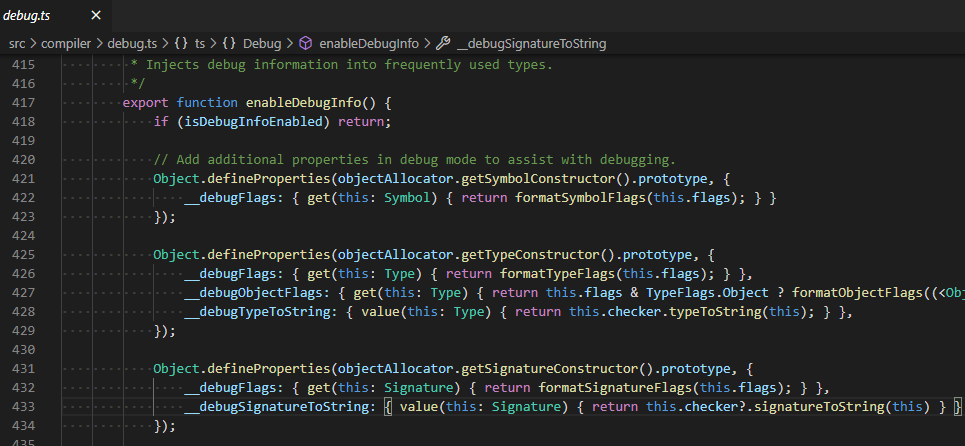Click line number 421 in the gutter
Screen dimensions: 965x446
23,179
